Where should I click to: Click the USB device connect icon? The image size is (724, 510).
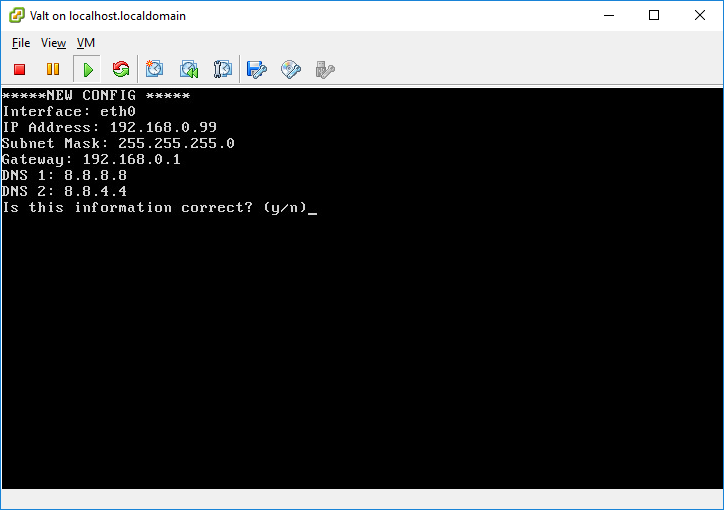(x=325, y=70)
